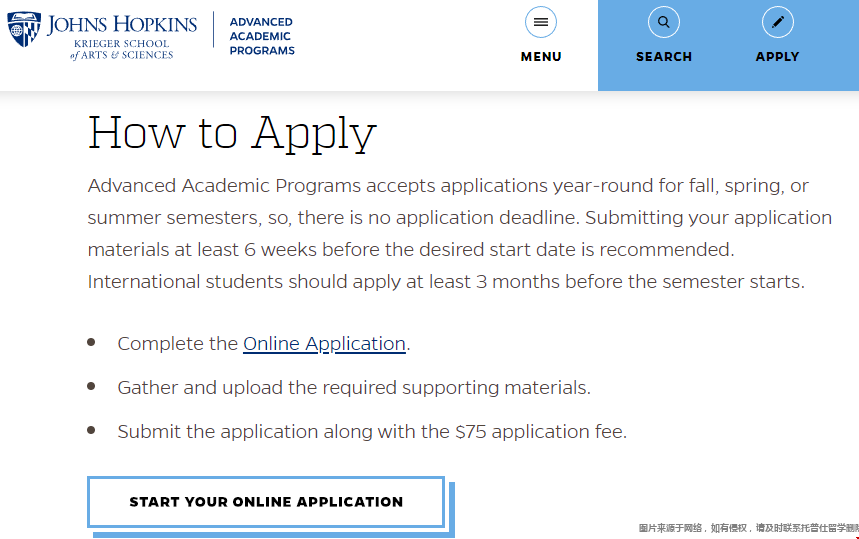Click the Gather and upload materials item

coord(354,387)
